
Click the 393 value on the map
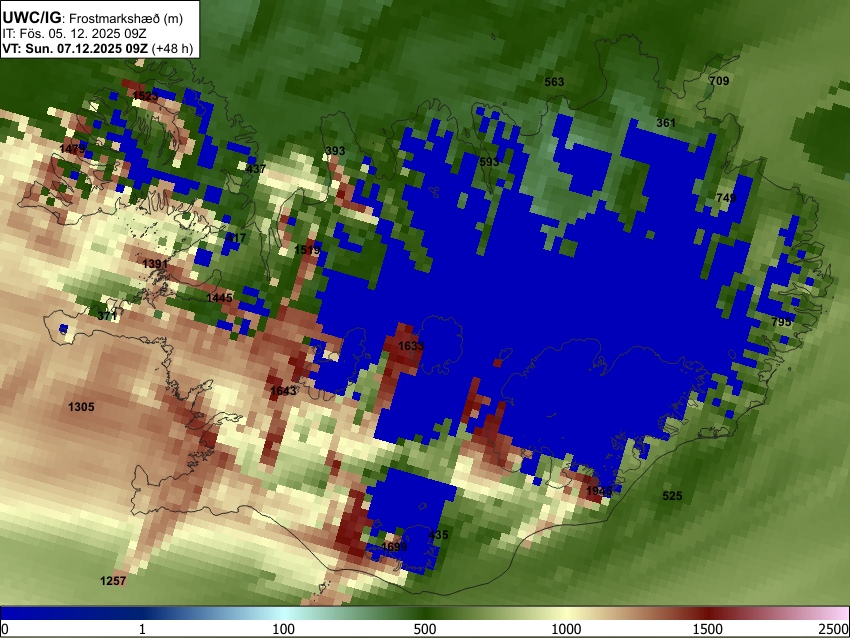pyautogui.click(x=335, y=151)
